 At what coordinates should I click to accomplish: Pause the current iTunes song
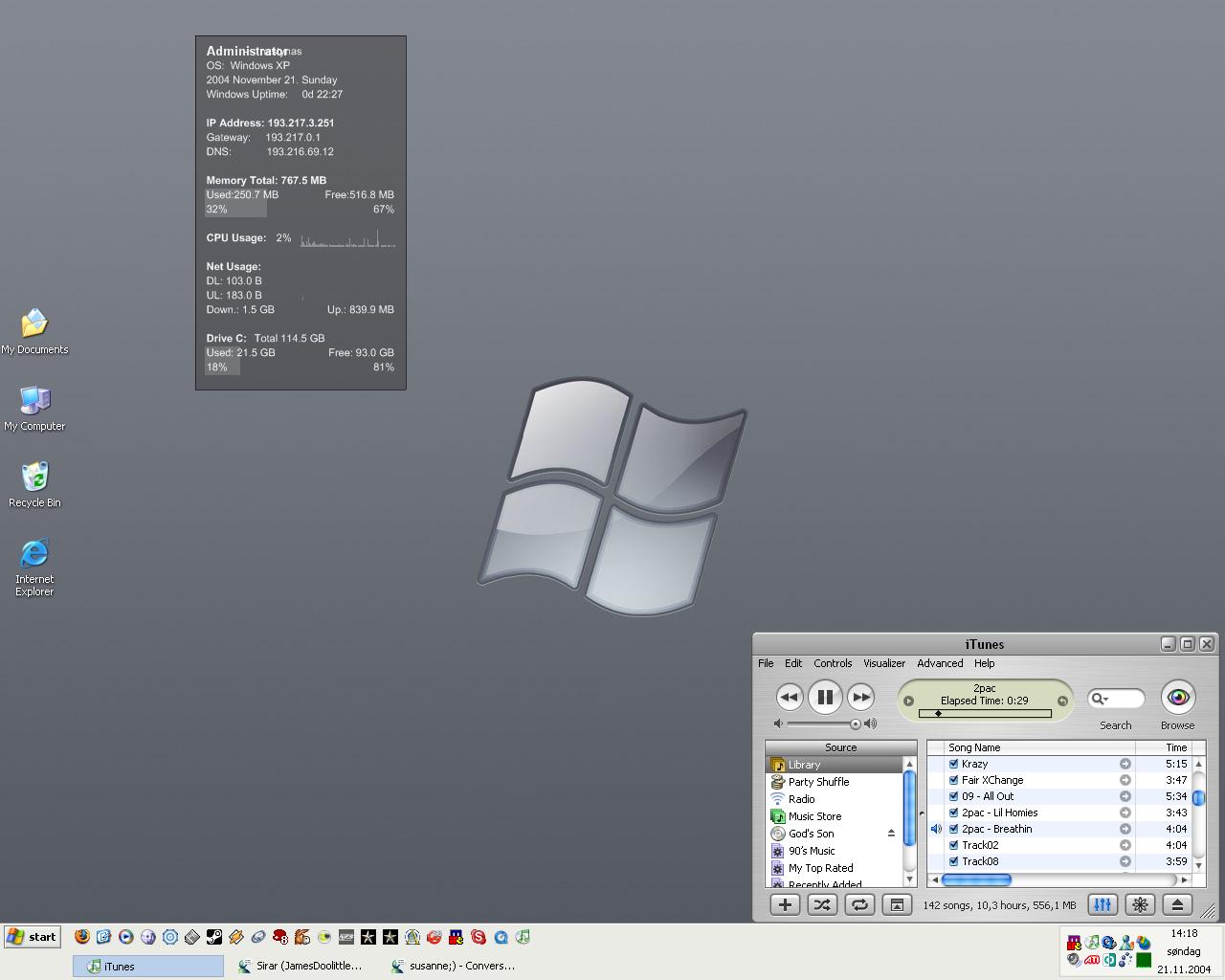[825, 697]
